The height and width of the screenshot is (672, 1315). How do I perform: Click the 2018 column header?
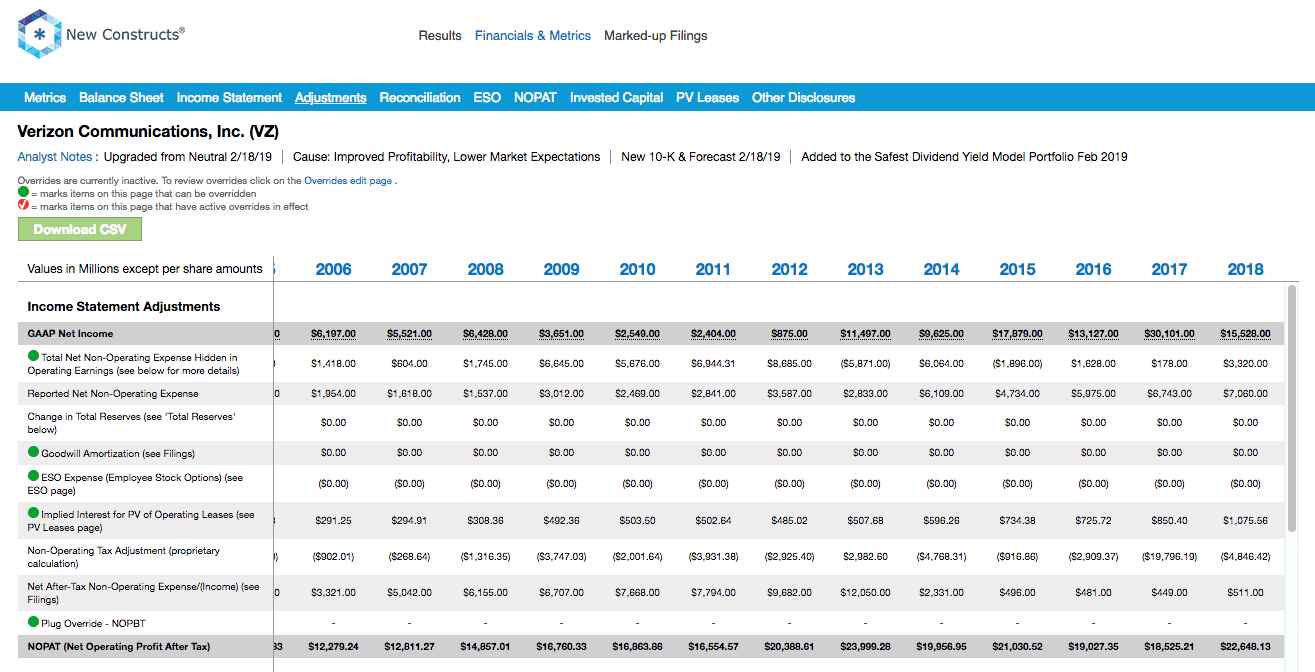pos(1245,269)
